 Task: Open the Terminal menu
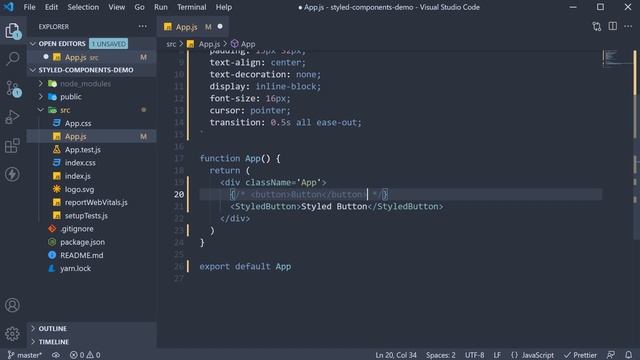pyautogui.click(x=191, y=7)
